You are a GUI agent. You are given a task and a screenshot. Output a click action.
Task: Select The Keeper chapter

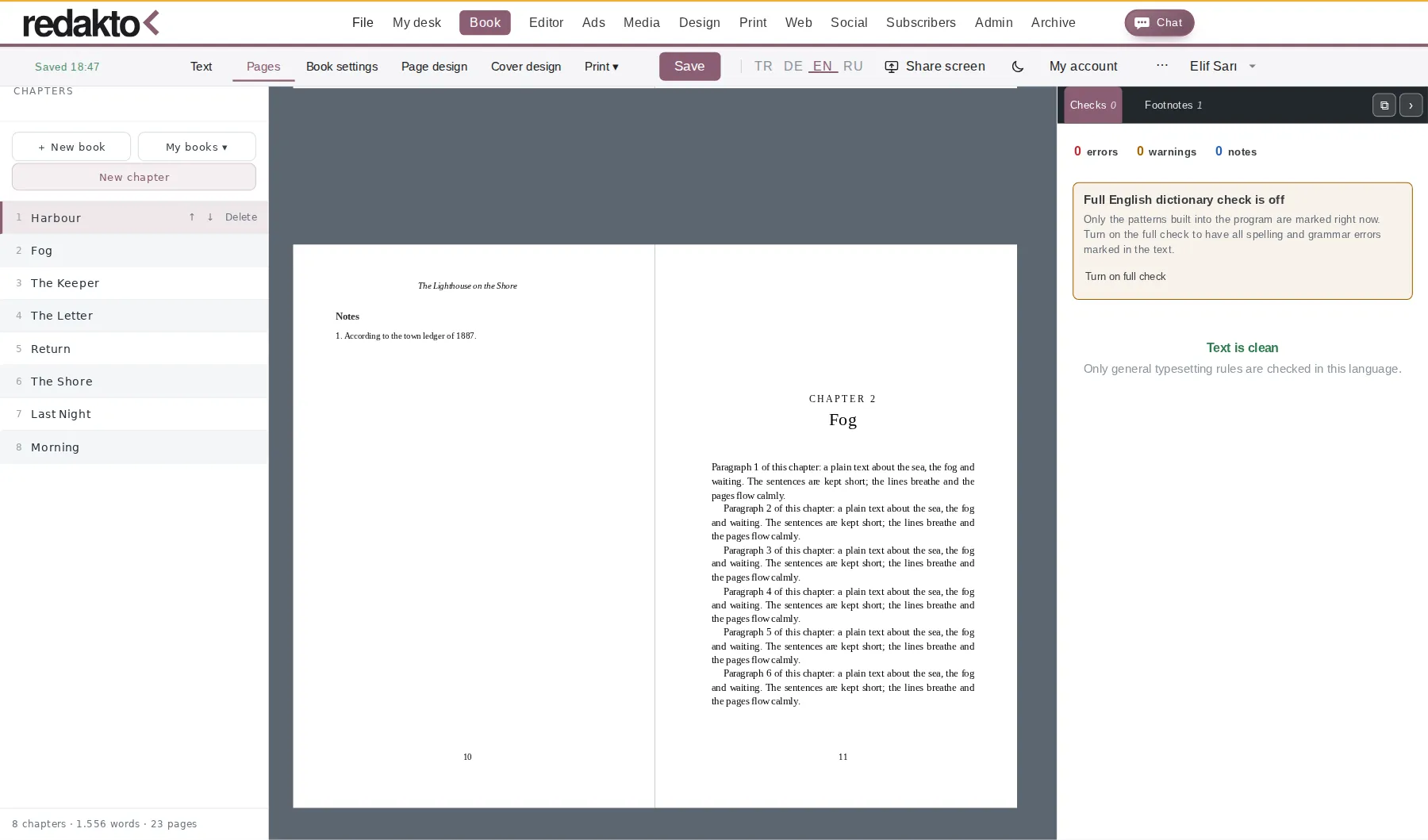pyautogui.click(x=134, y=283)
